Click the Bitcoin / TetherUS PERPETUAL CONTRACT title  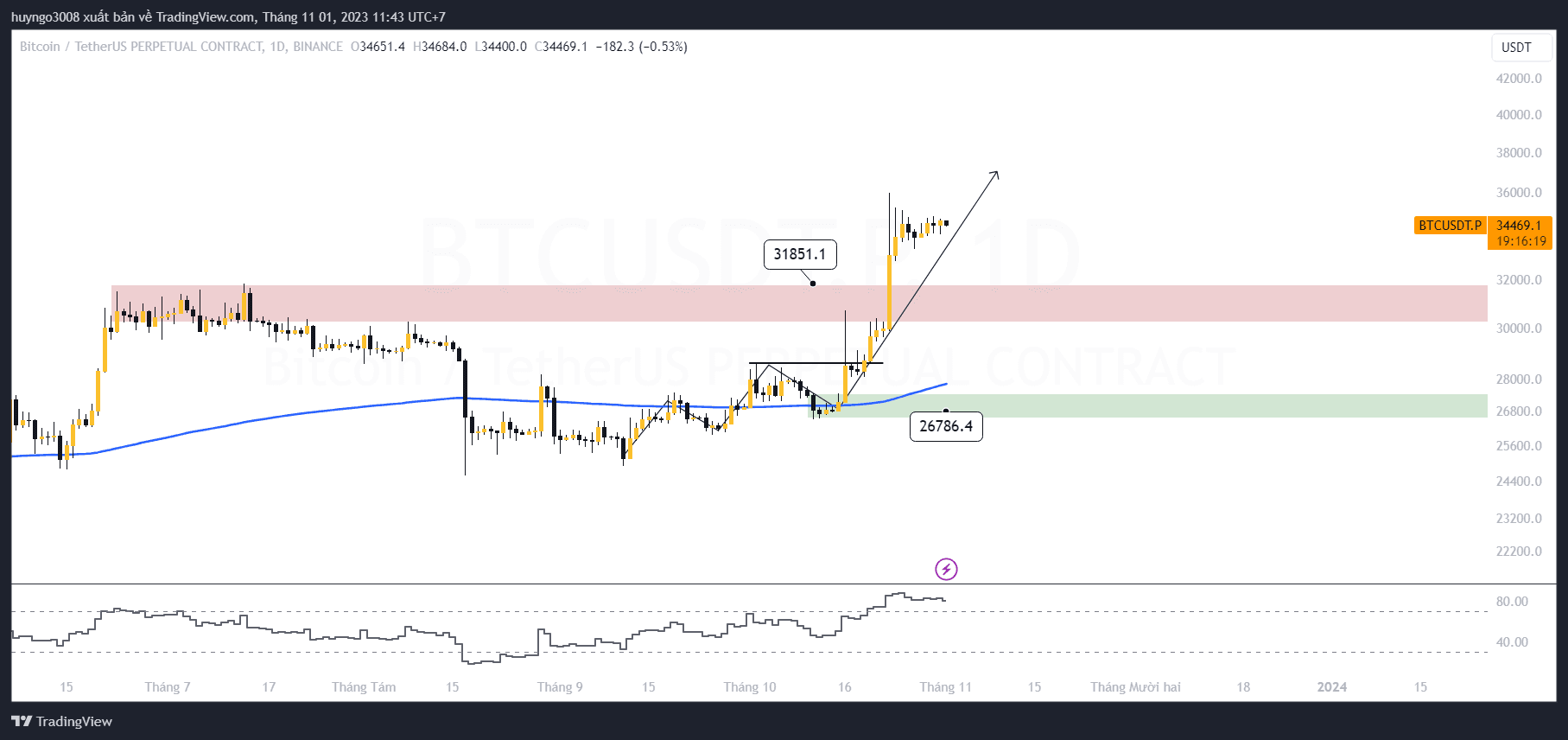tap(181, 47)
